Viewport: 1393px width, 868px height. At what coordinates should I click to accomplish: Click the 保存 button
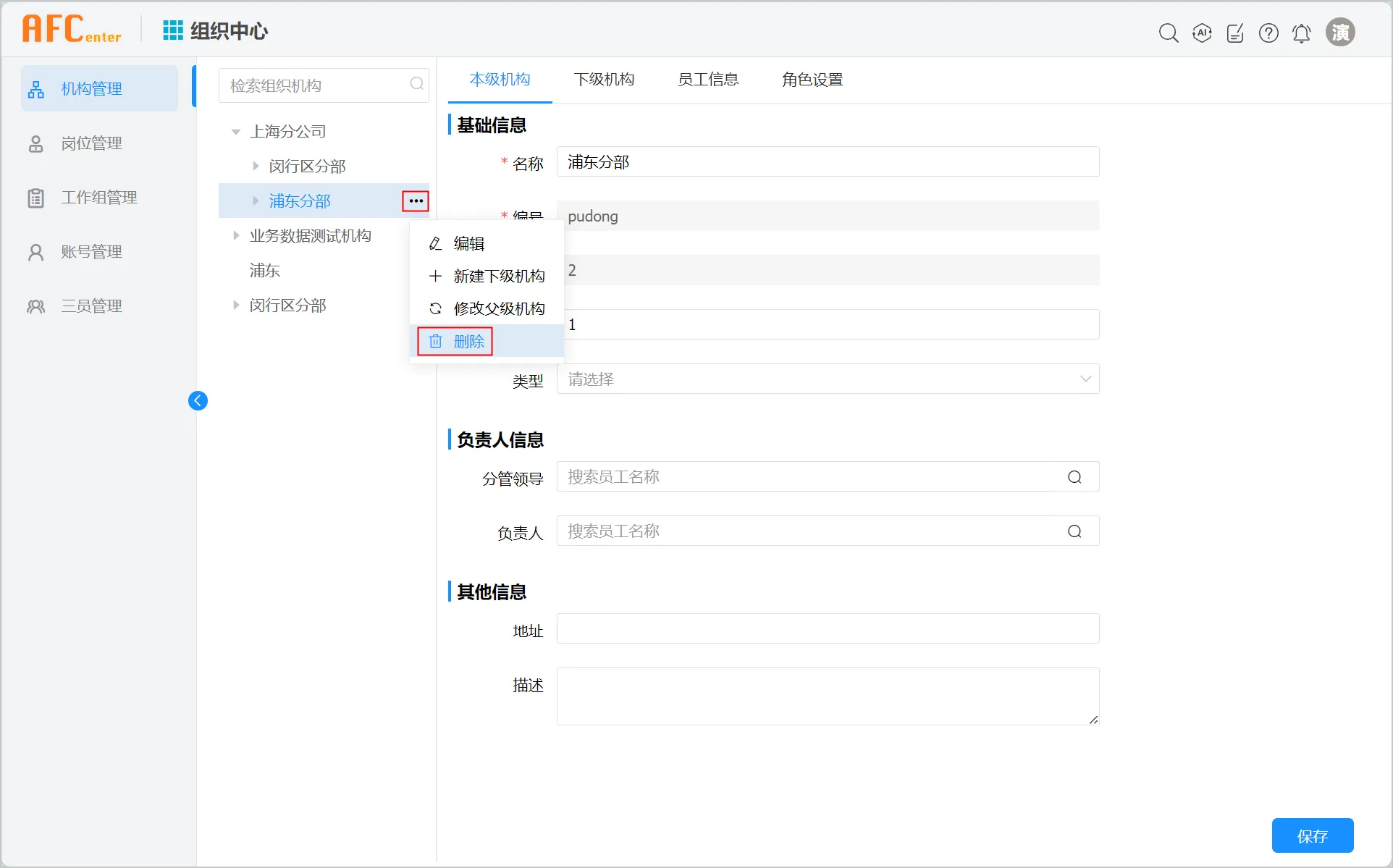[1312, 836]
